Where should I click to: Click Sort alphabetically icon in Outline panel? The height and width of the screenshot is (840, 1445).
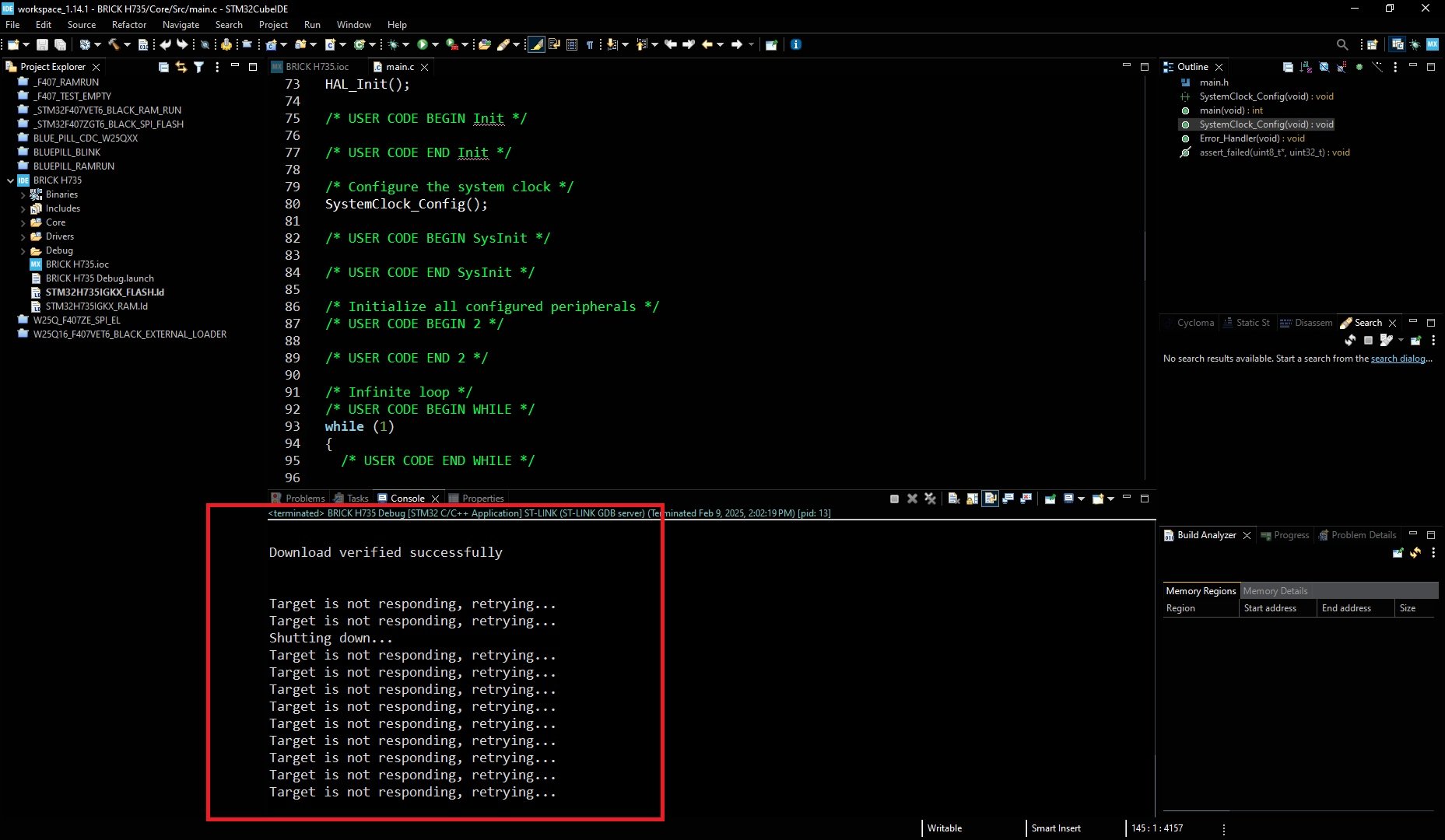click(1306, 67)
